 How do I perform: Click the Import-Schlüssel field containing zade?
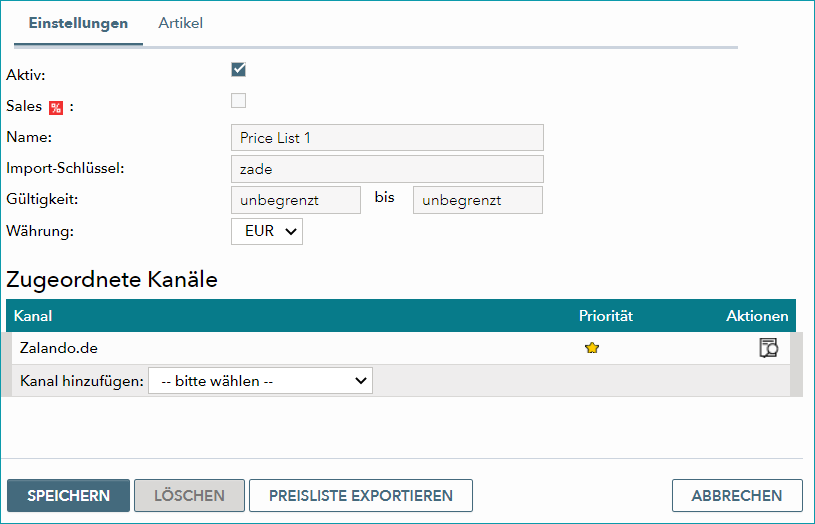tap(387, 169)
